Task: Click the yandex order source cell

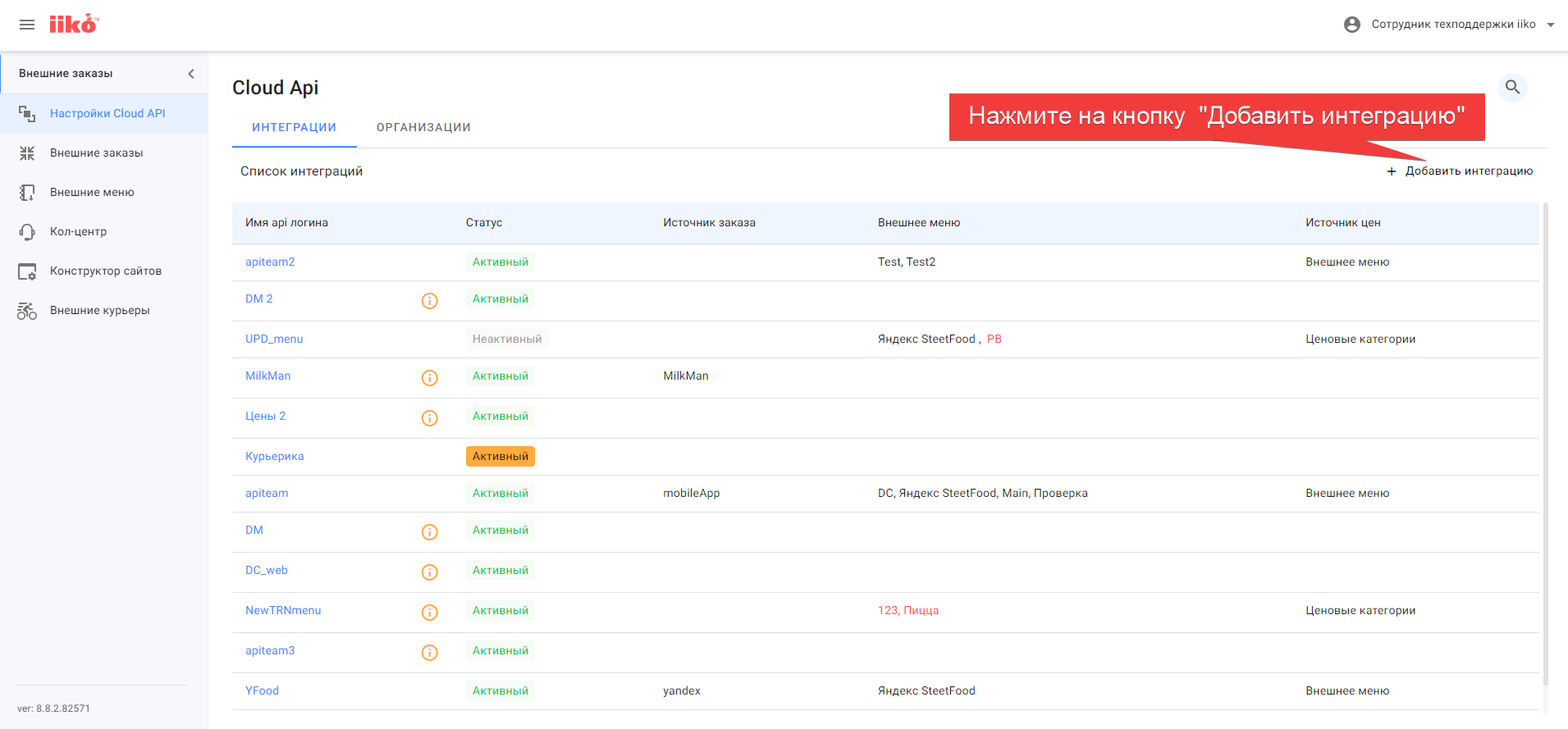Action: point(682,690)
